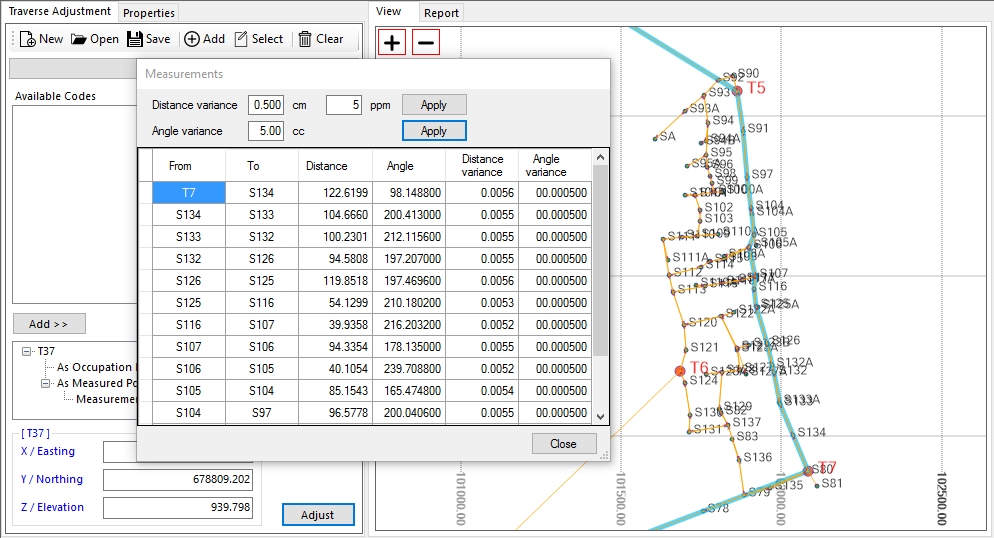Save the traverse using the Save icon
The height and width of the screenshot is (538, 994).
[134, 39]
